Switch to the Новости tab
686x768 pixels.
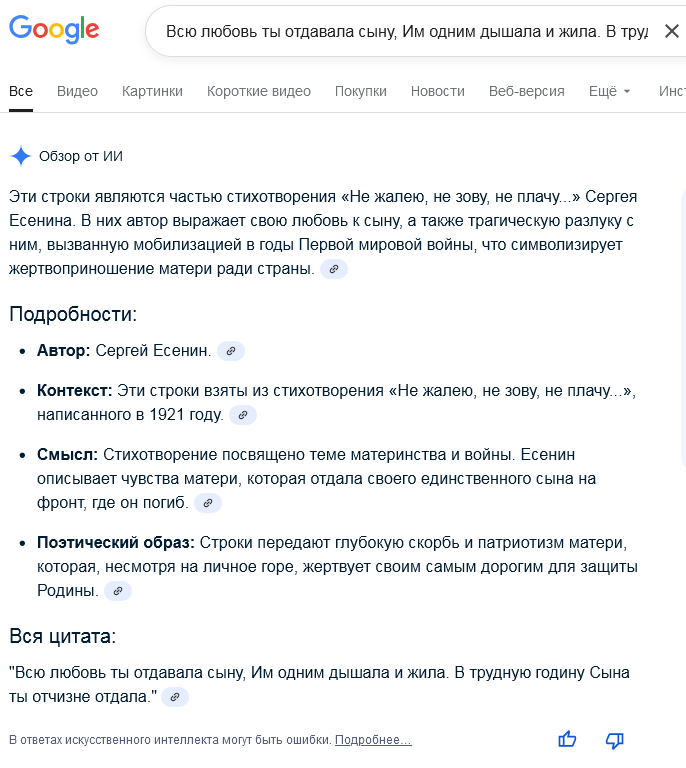click(438, 91)
